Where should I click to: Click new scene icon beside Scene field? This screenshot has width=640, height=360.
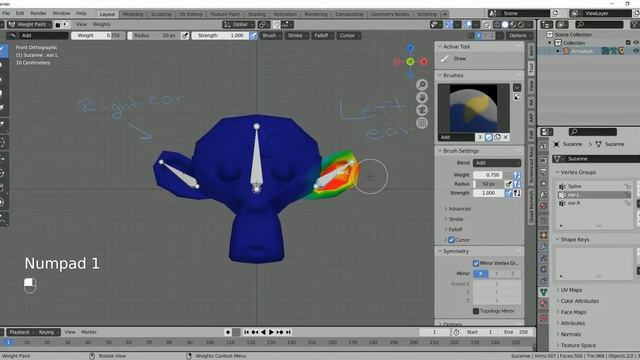click(x=555, y=13)
